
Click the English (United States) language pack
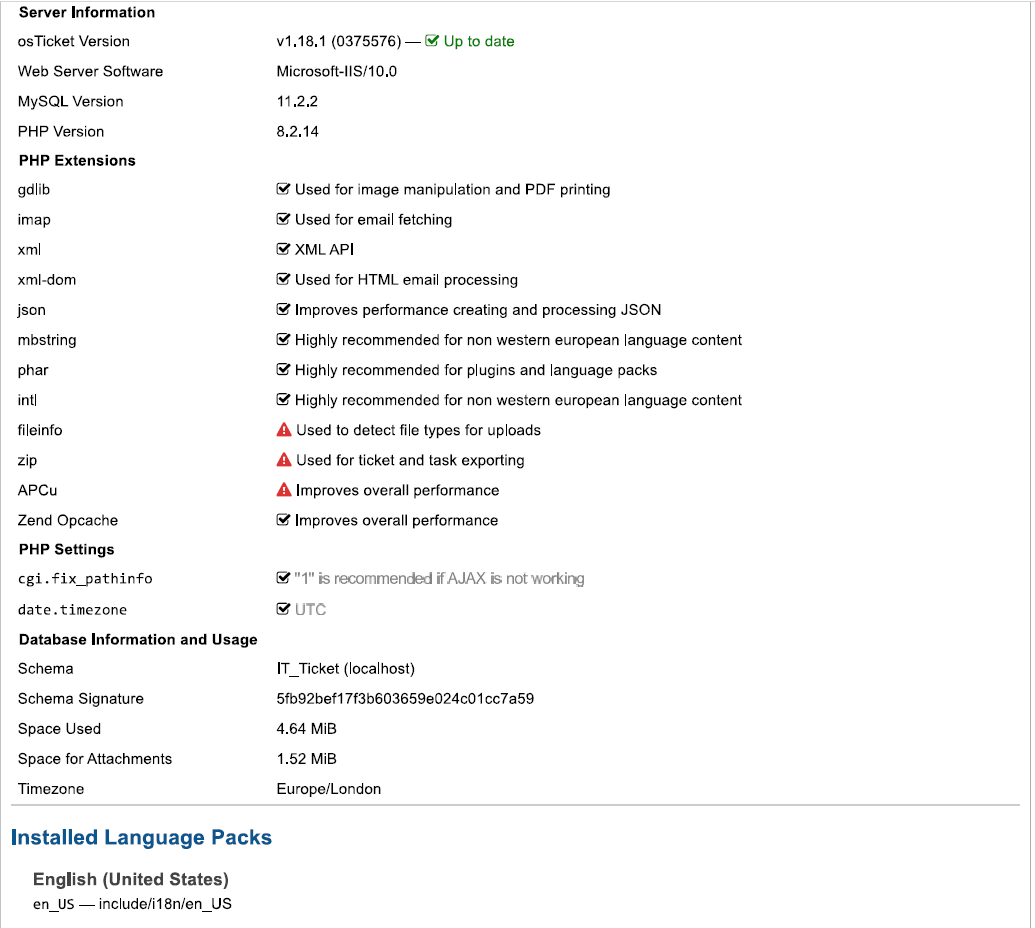[x=131, y=880]
